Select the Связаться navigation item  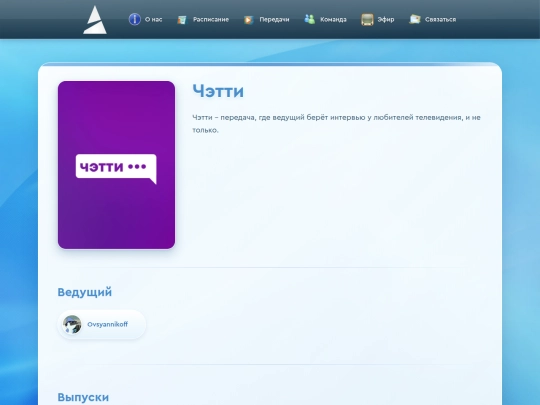pyautogui.click(x=440, y=20)
